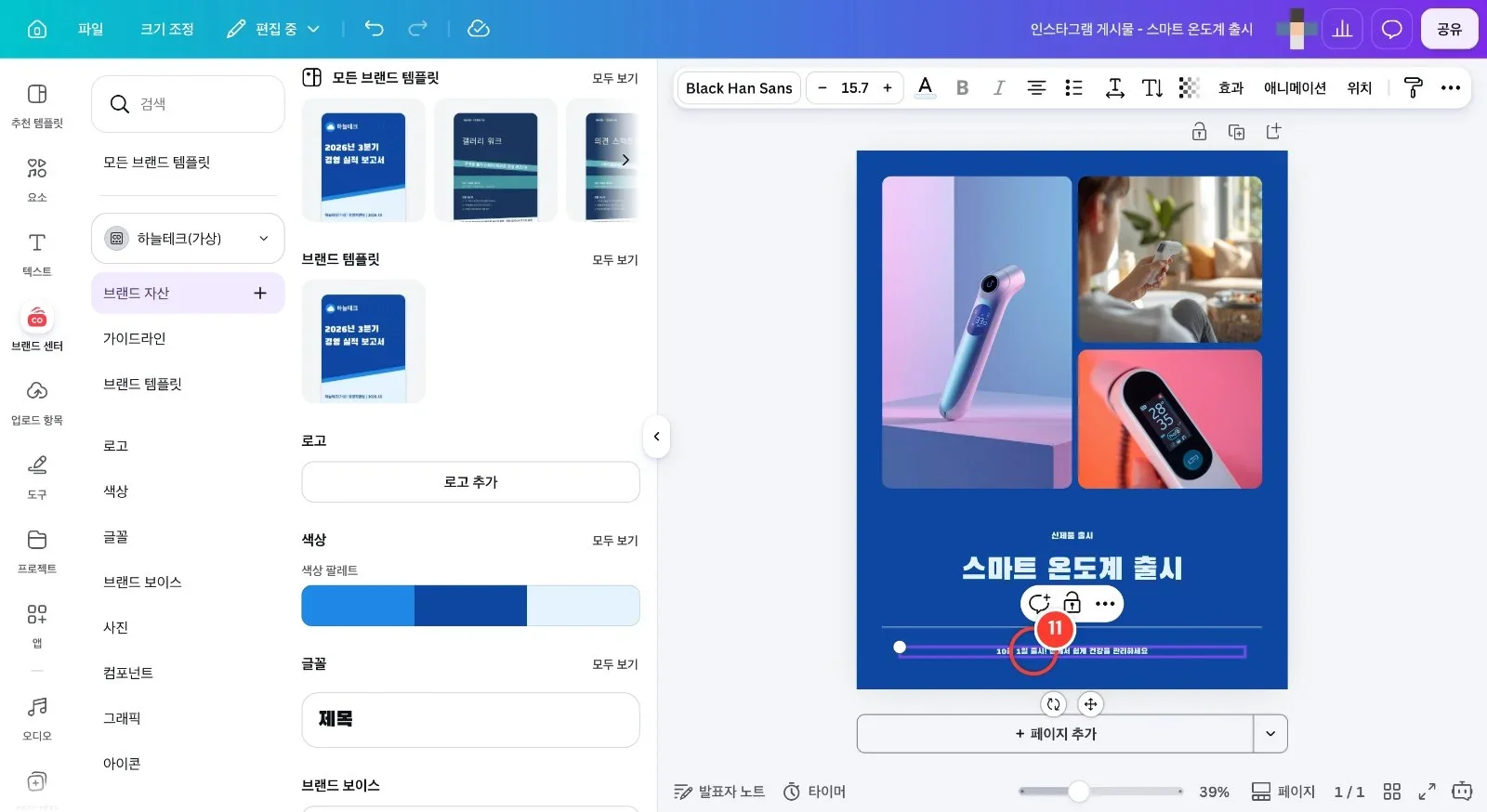1487x812 pixels.
Task: Open the 텍스트 sidebar panel
Action: (37, 254)
